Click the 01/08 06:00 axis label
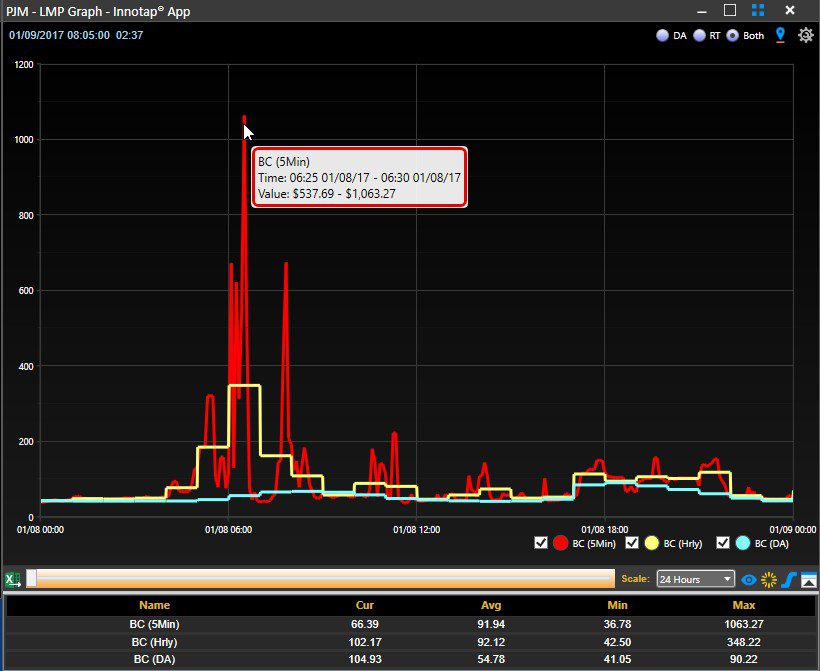 pos(228,529)
